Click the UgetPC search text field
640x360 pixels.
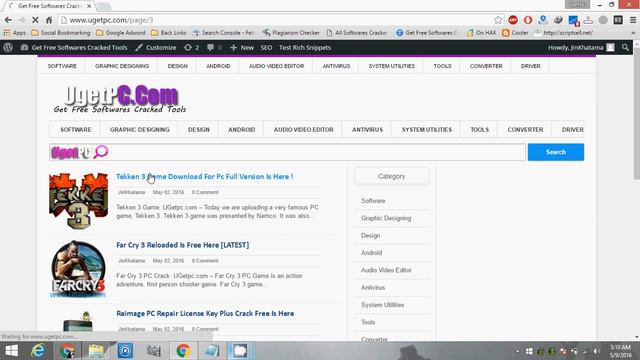tap(287, 152)
